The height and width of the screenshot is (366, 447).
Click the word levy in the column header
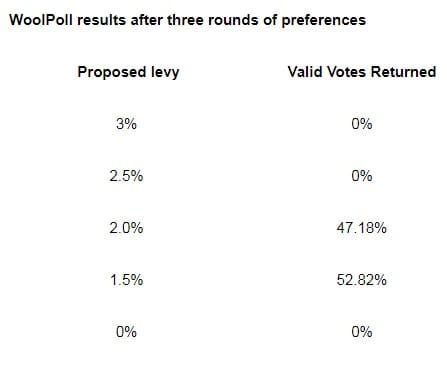165,73
